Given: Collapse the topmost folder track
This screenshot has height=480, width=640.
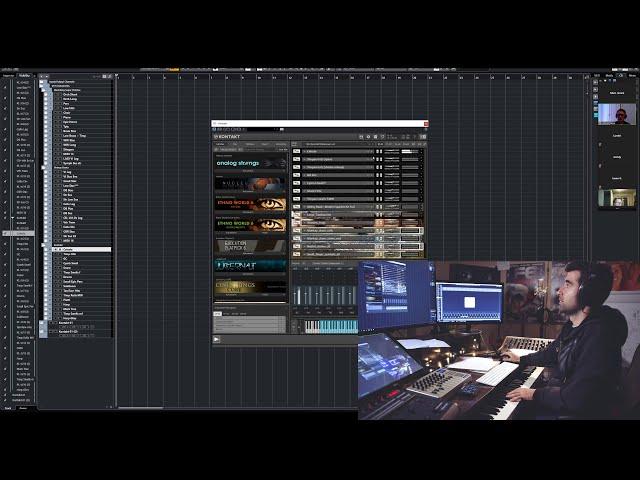Looking at the screenshot, I should pyautogui.click(x=42, y=82).
